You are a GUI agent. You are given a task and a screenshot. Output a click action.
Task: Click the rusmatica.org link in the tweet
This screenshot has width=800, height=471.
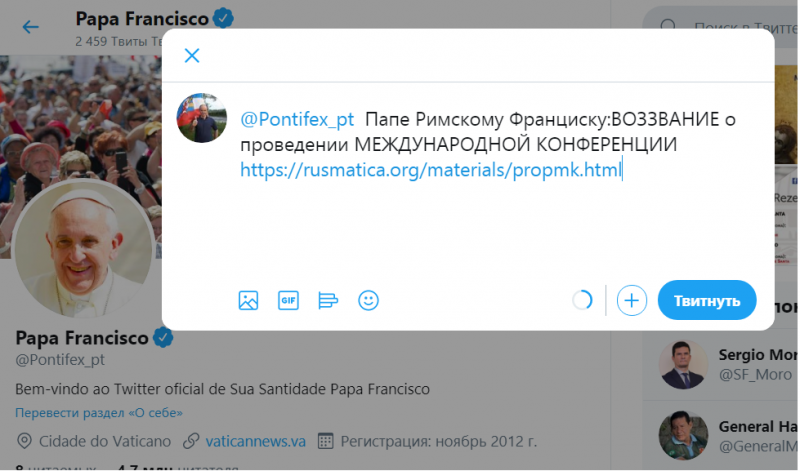431,170
